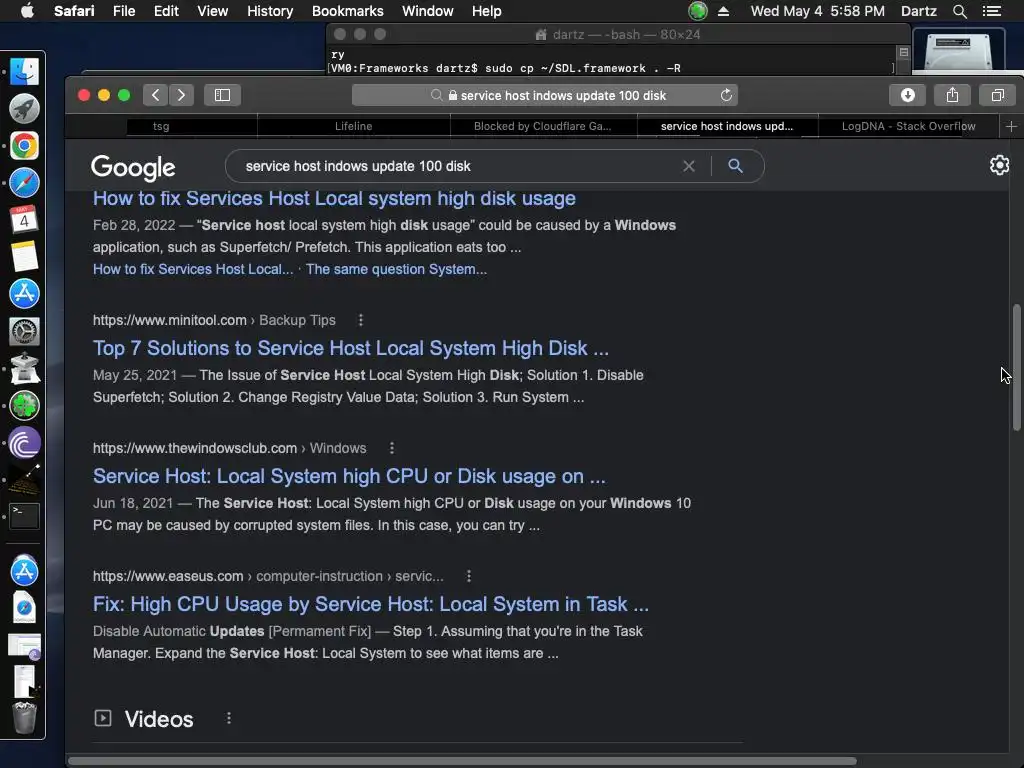Switch to Blocked by Cloudflare tab

pos(543,126)
